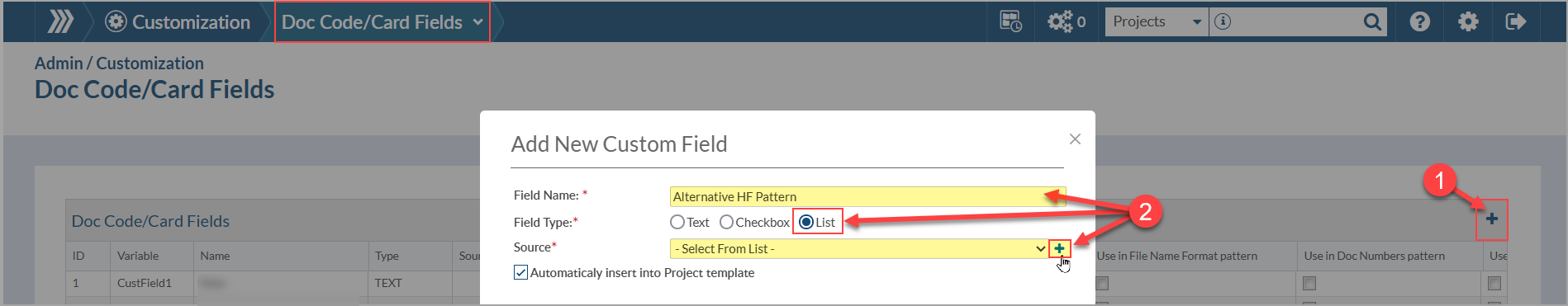Click the logout arrow icon
The height and width of the screenshot is (306, 1568).
point(1516,21)
